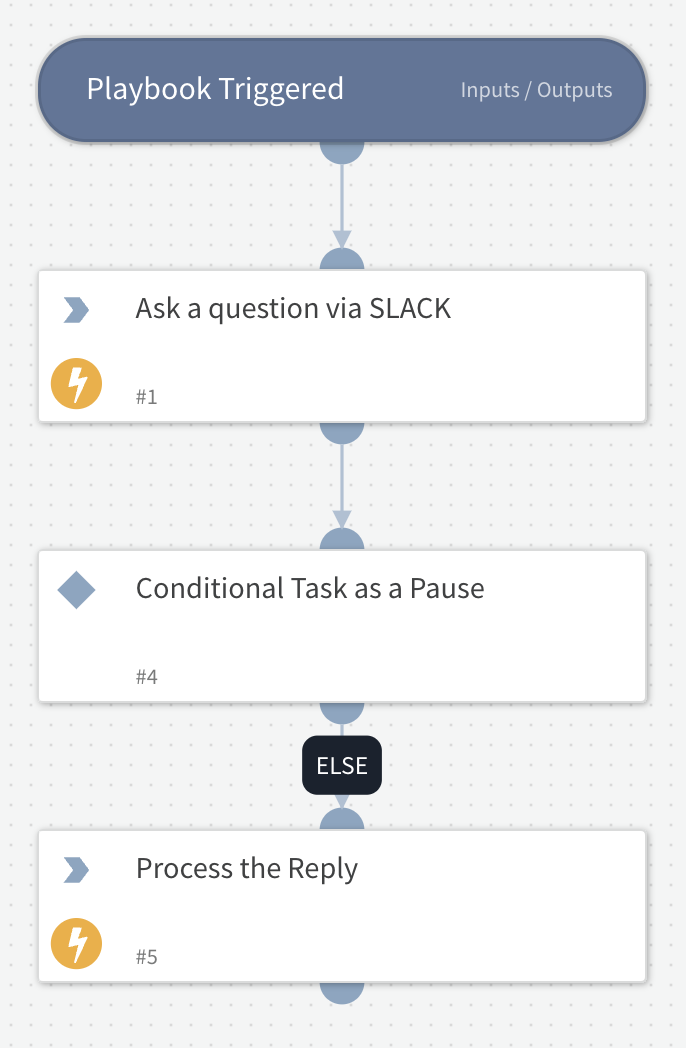Click the Playbook Triggered header

[x=213, y=88]
